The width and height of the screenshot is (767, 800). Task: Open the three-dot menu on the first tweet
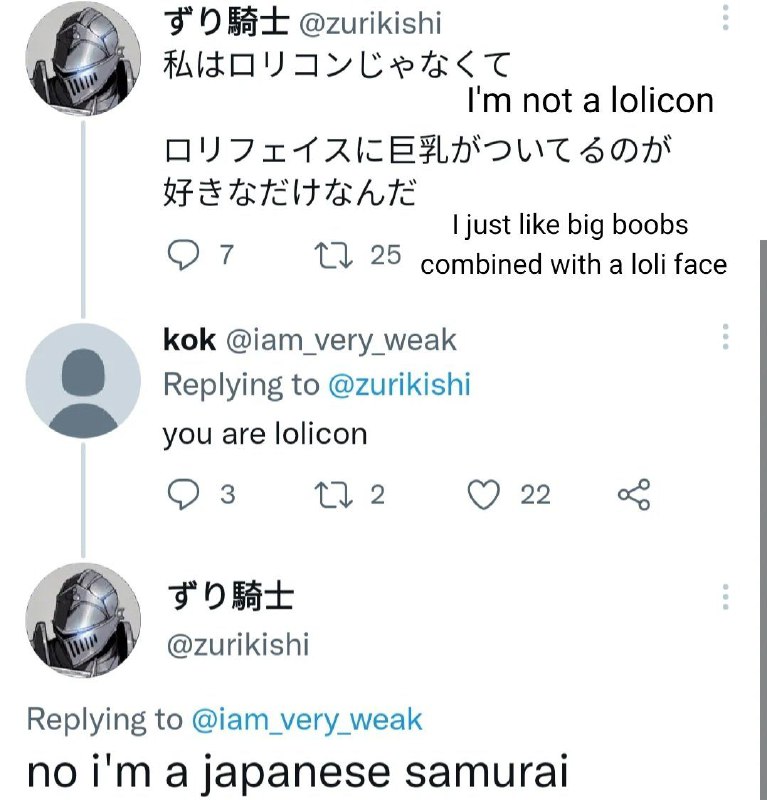[725, 17]
